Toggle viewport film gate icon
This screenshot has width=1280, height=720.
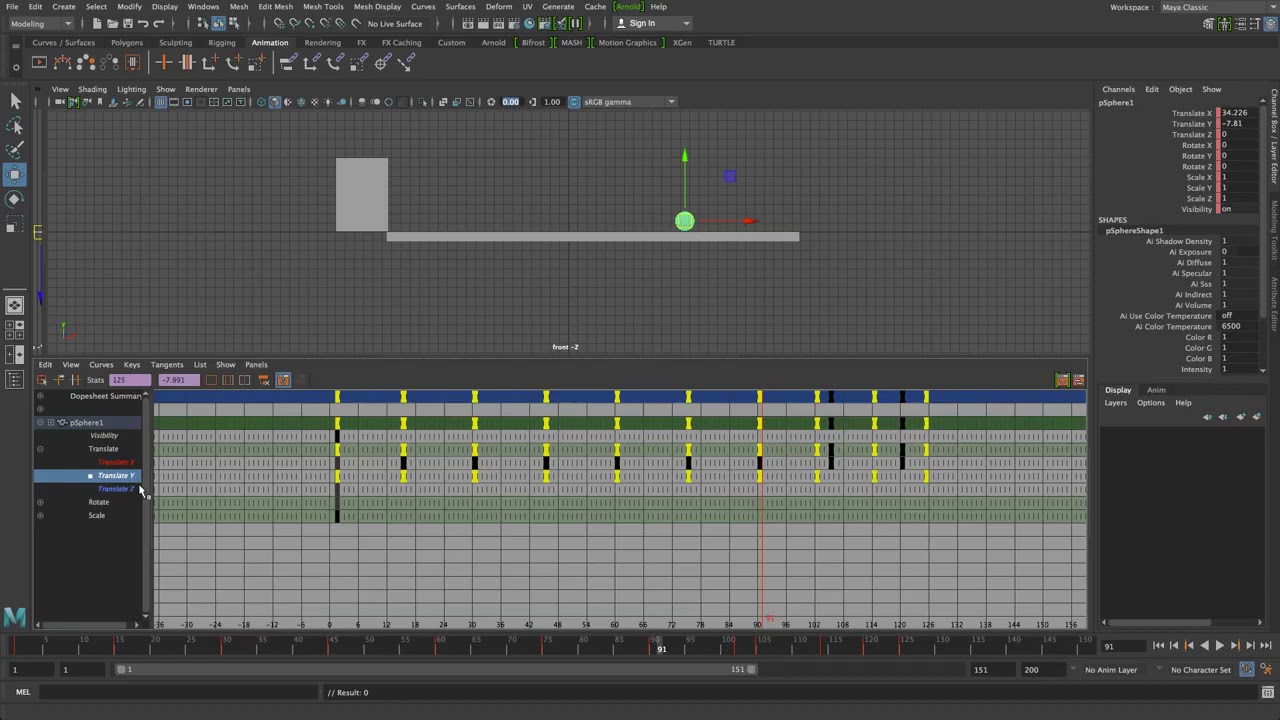click(x=175, y=102)
